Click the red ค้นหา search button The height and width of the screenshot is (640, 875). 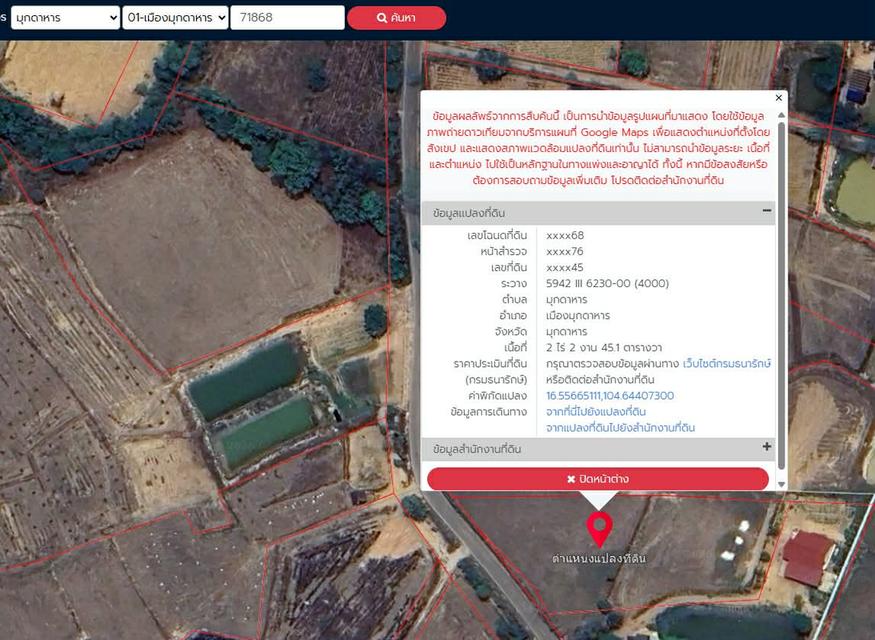pos(396,18)
